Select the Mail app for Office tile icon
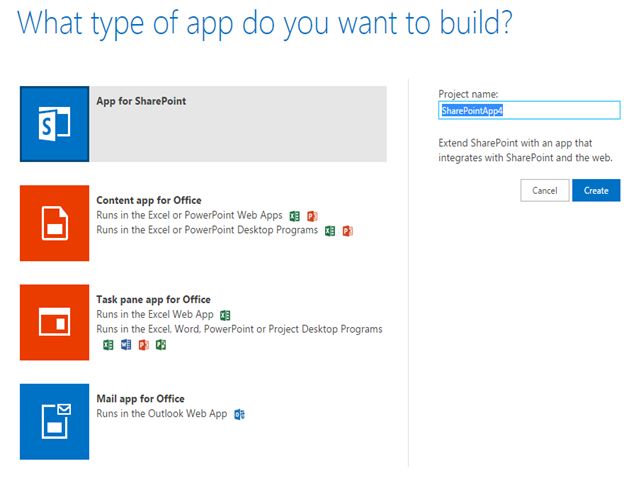 (x=55, y=422)
